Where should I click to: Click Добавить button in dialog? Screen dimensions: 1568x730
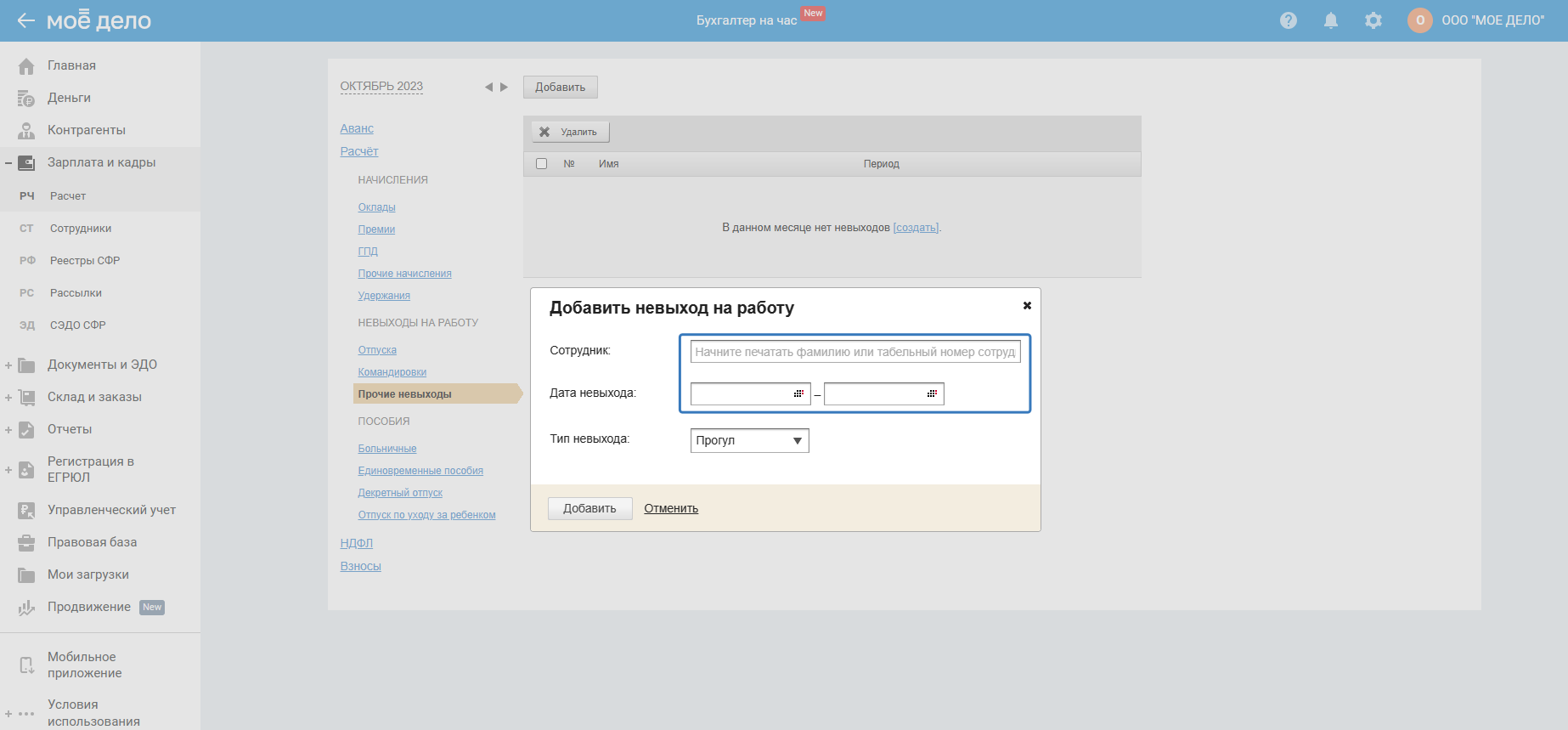click(x=589, y=508)
